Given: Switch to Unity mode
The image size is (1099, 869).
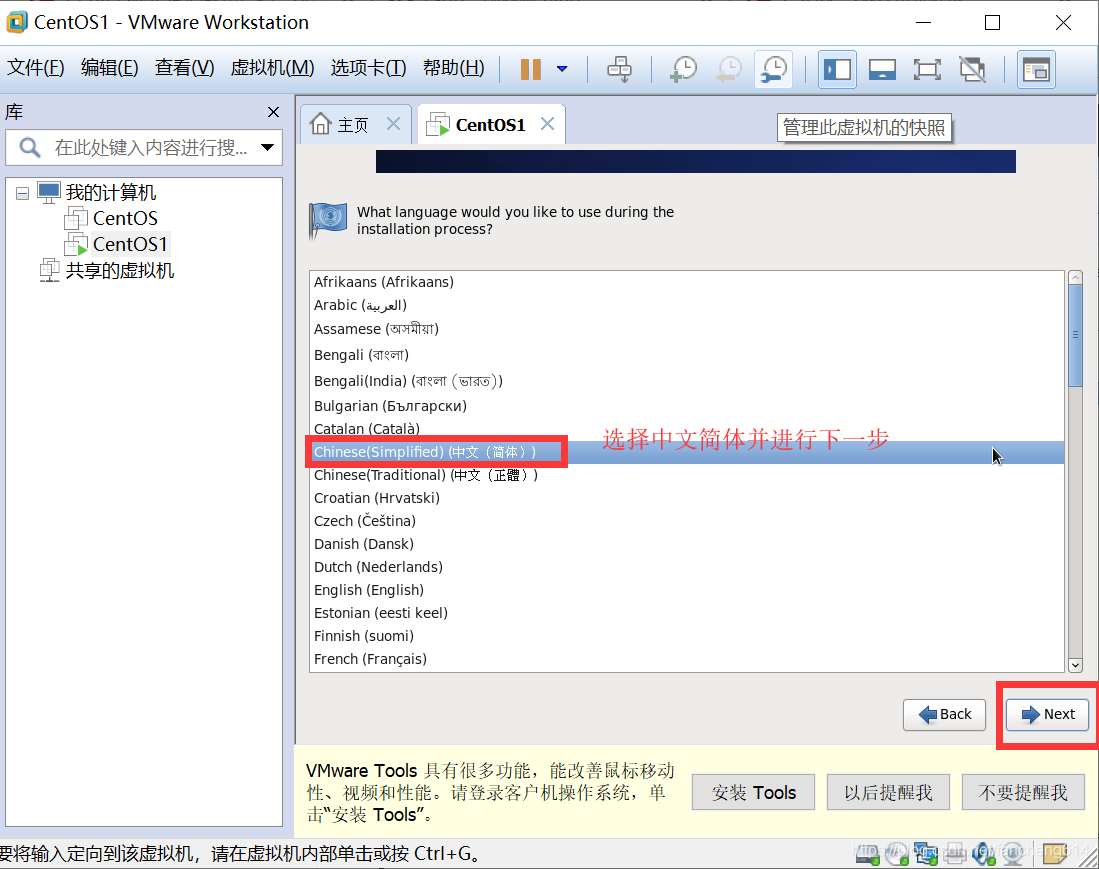Looking at the screenshot, I should click(x=972, y=69).
